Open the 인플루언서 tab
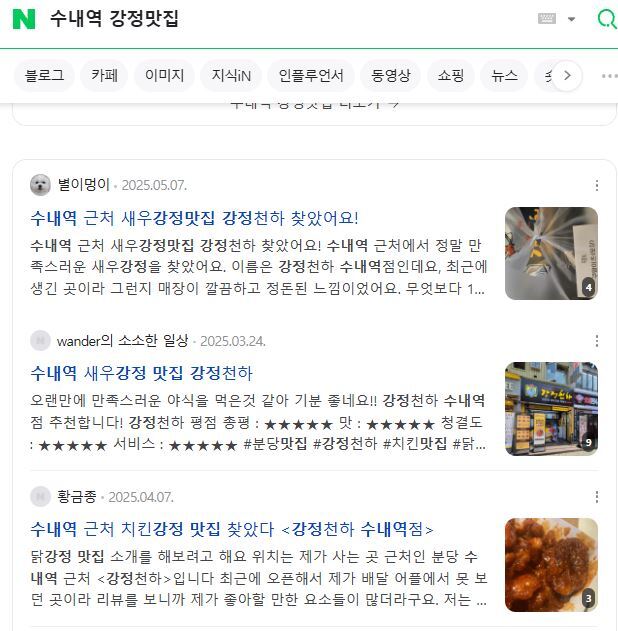618x631 pixels. click(311, 75)
